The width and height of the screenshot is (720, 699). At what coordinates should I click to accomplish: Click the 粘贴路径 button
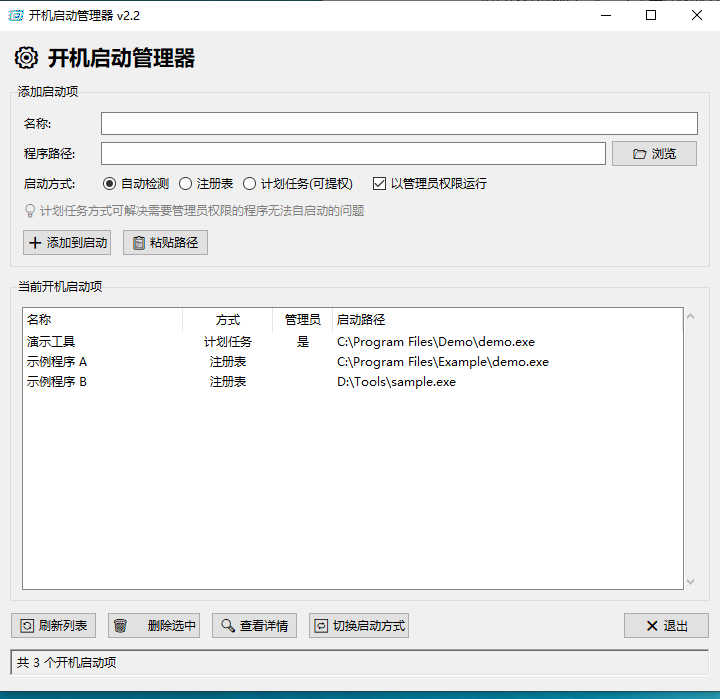165,242
